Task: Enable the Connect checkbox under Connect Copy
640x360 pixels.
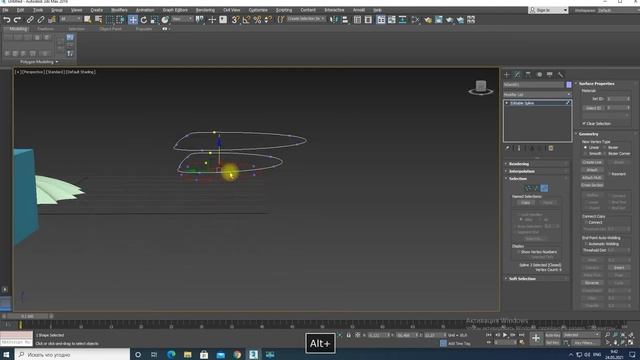Action: point(586,222)
